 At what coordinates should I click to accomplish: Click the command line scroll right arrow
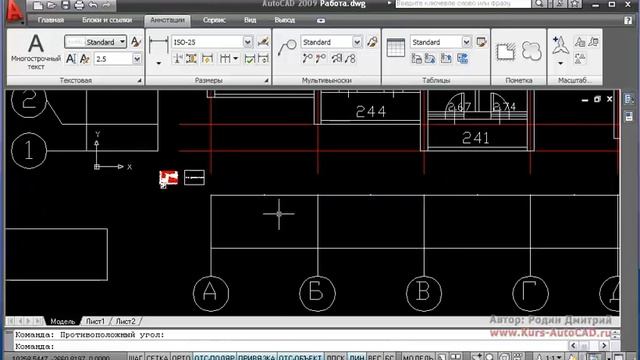604,346
